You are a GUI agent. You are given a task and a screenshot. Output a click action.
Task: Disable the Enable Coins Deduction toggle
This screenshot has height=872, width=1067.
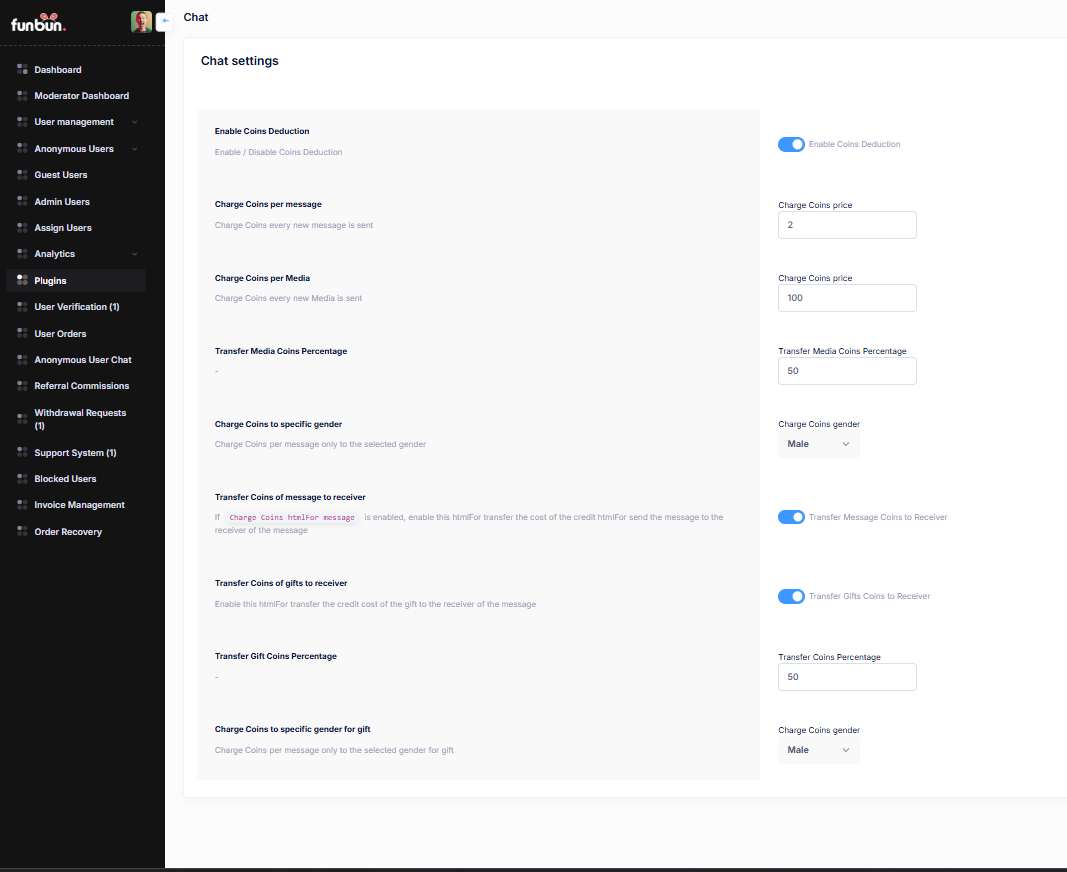click(791, 144)
